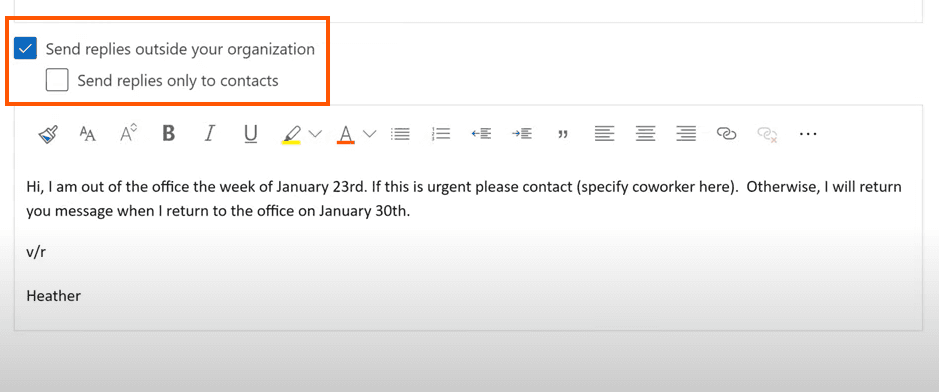Image resolution: width=939 pixels, height=392 pixels.
Task: Open the font size tool
Action: 87,134
